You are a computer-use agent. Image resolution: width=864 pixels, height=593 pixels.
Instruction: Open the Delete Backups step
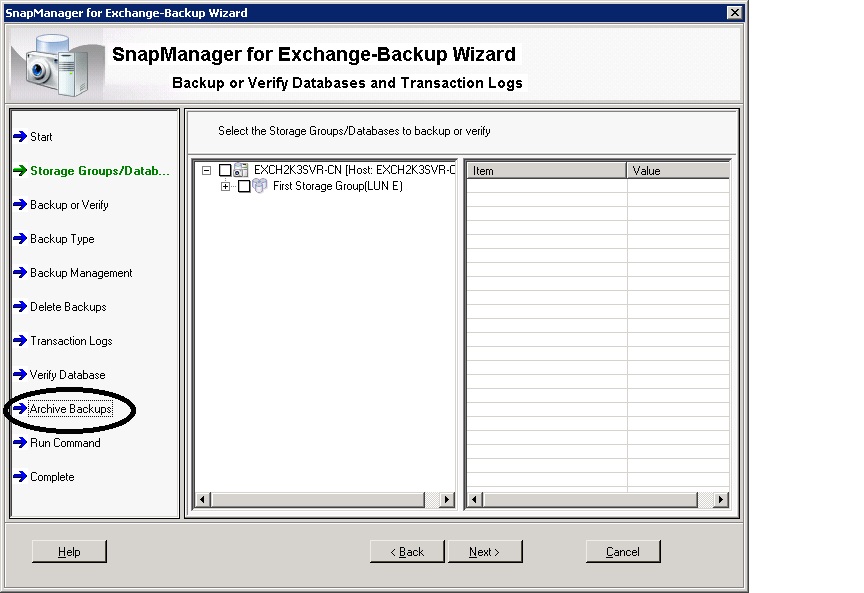pos(68,307)
